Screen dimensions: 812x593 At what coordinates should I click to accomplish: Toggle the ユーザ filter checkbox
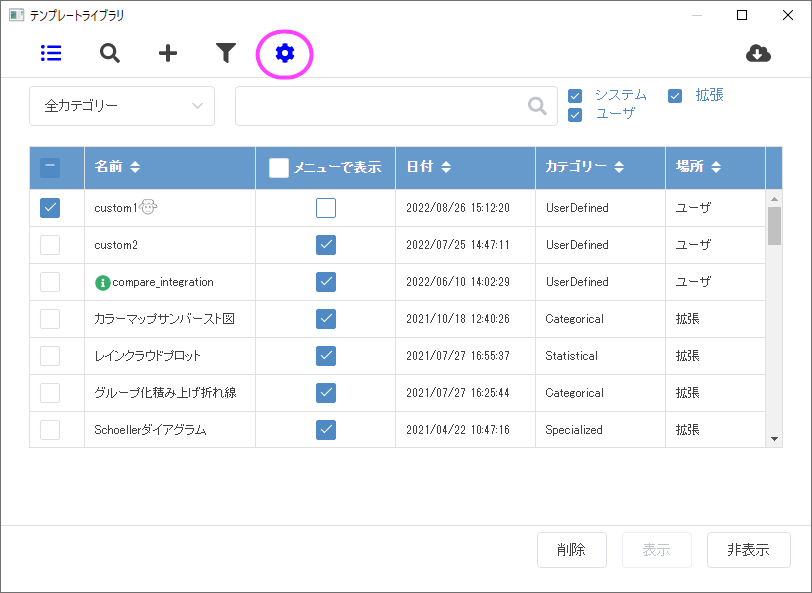pos(575,114)
